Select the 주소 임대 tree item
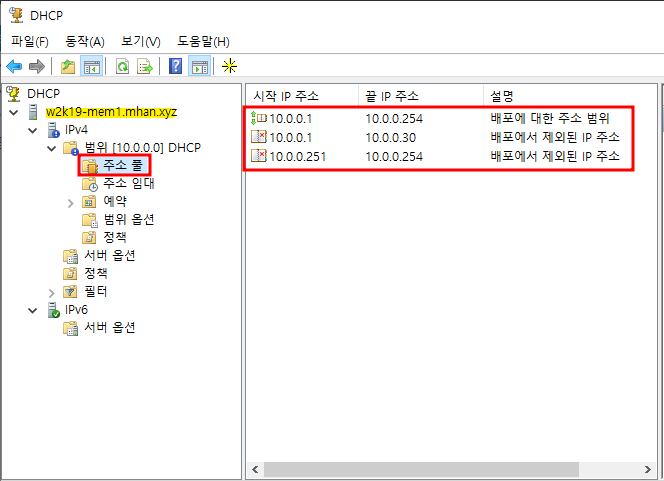The width and height of the screenshot is (664, 481). pos(129,183)
